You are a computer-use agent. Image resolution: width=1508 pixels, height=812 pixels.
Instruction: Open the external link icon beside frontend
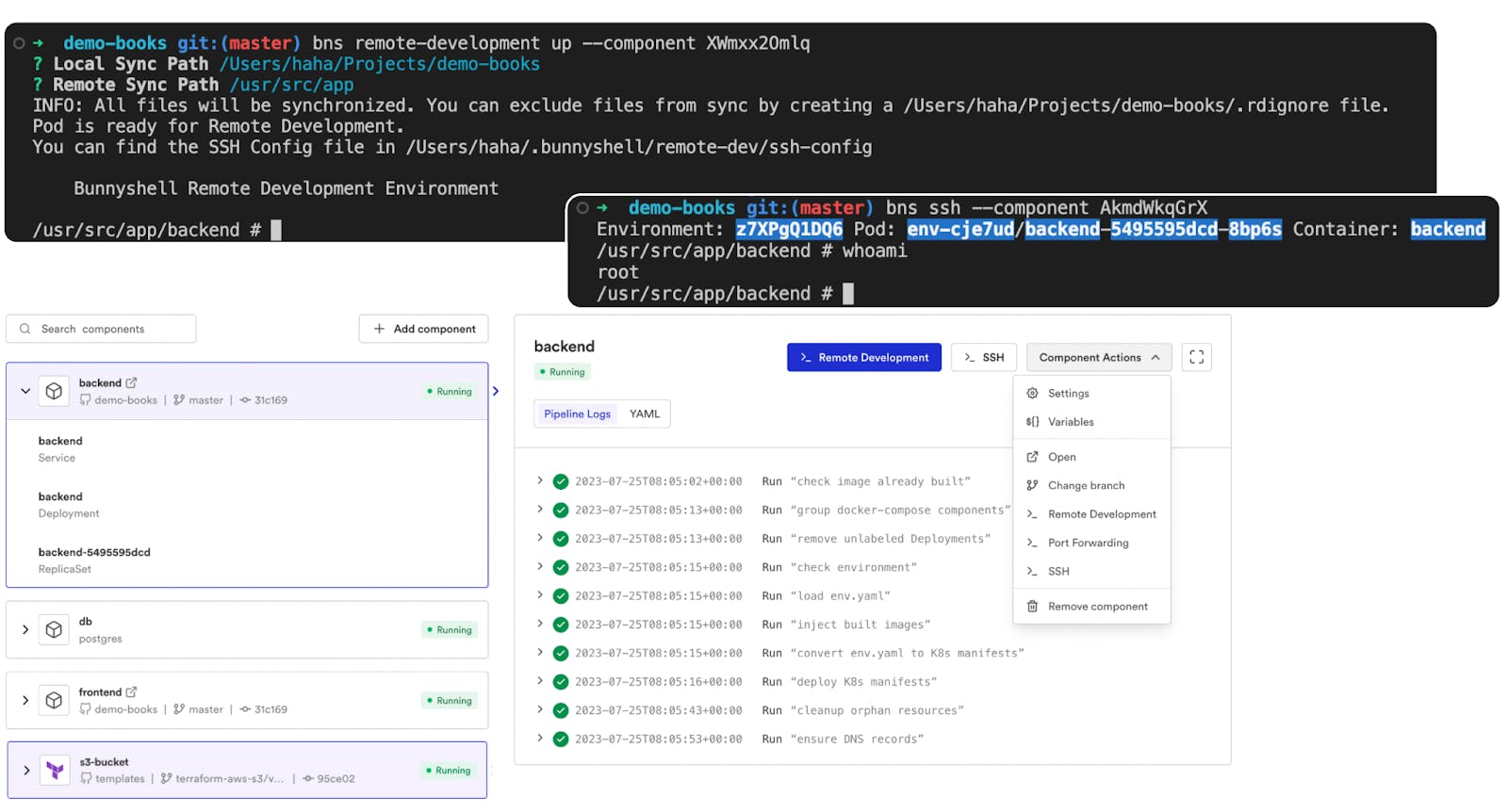point(132,691)
